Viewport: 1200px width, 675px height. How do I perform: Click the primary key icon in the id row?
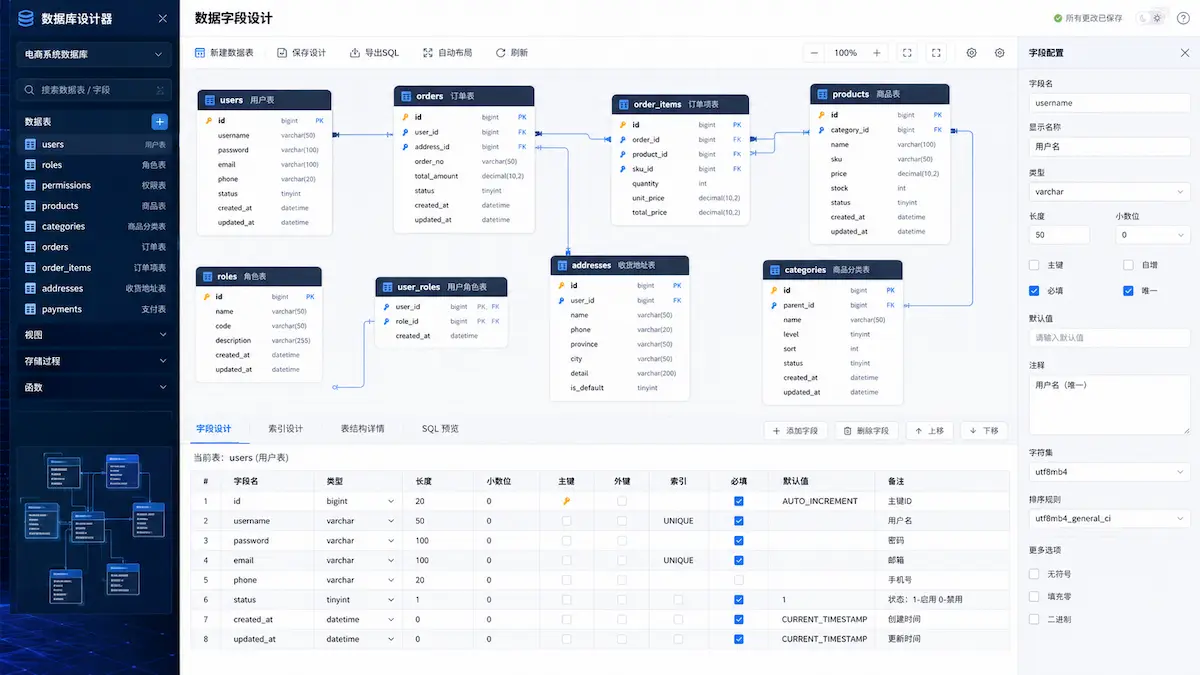point(566,501)
